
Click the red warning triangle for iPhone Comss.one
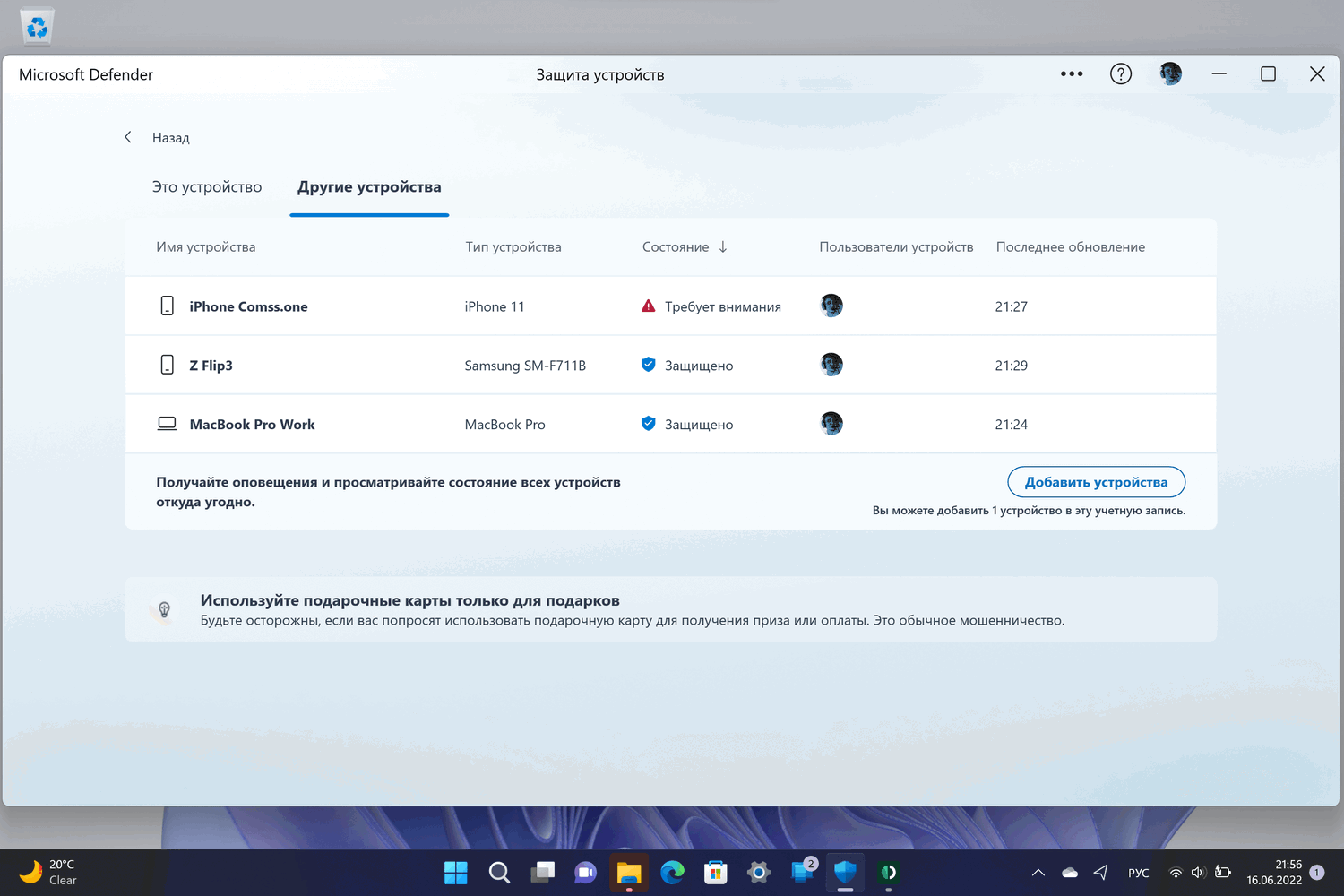tap(649, 306)
